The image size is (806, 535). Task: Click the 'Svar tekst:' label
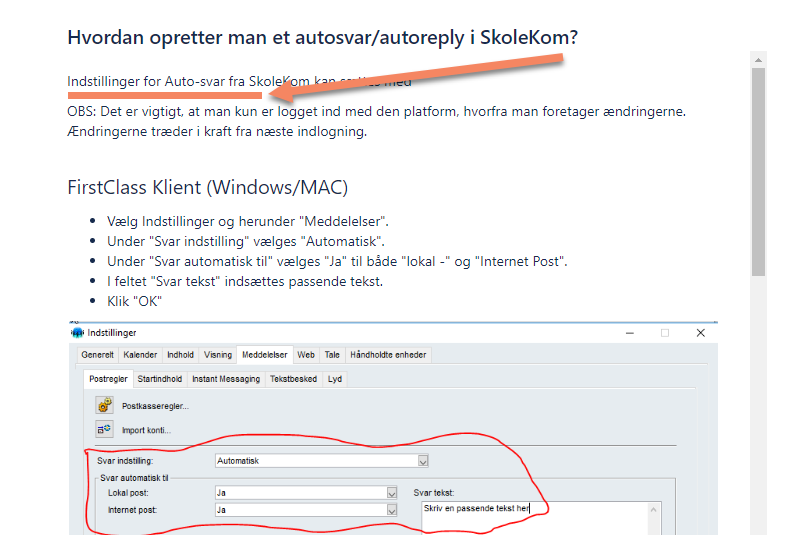434,493
